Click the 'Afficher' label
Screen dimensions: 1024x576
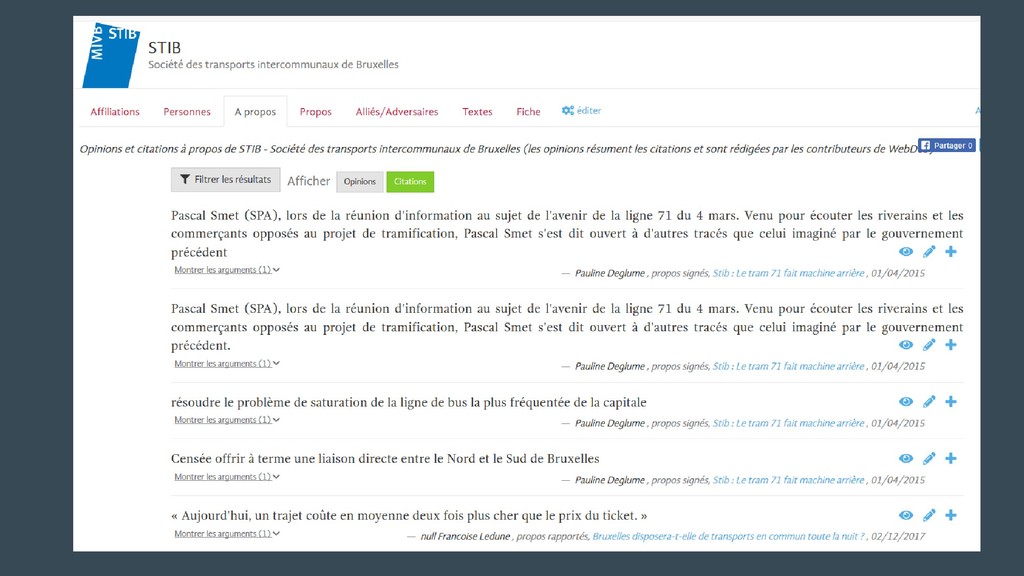point(308,181)
